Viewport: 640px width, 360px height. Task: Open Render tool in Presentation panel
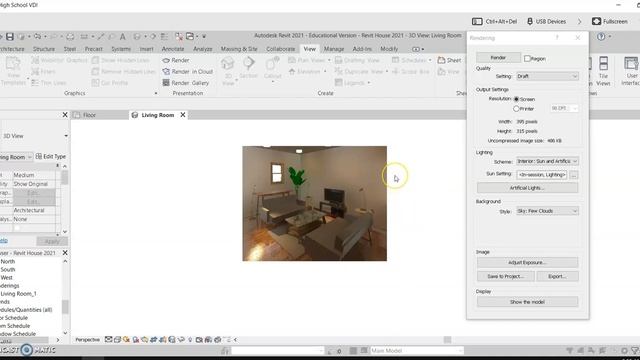point(176,60)
